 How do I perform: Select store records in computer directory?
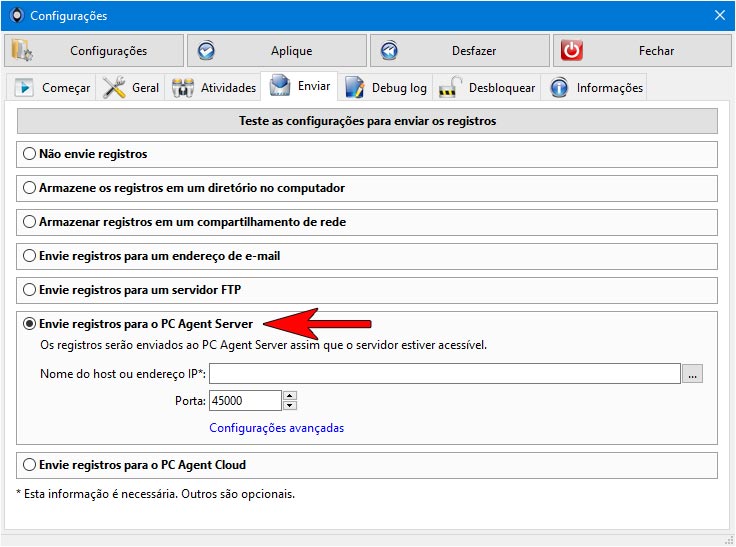[29, 188]
